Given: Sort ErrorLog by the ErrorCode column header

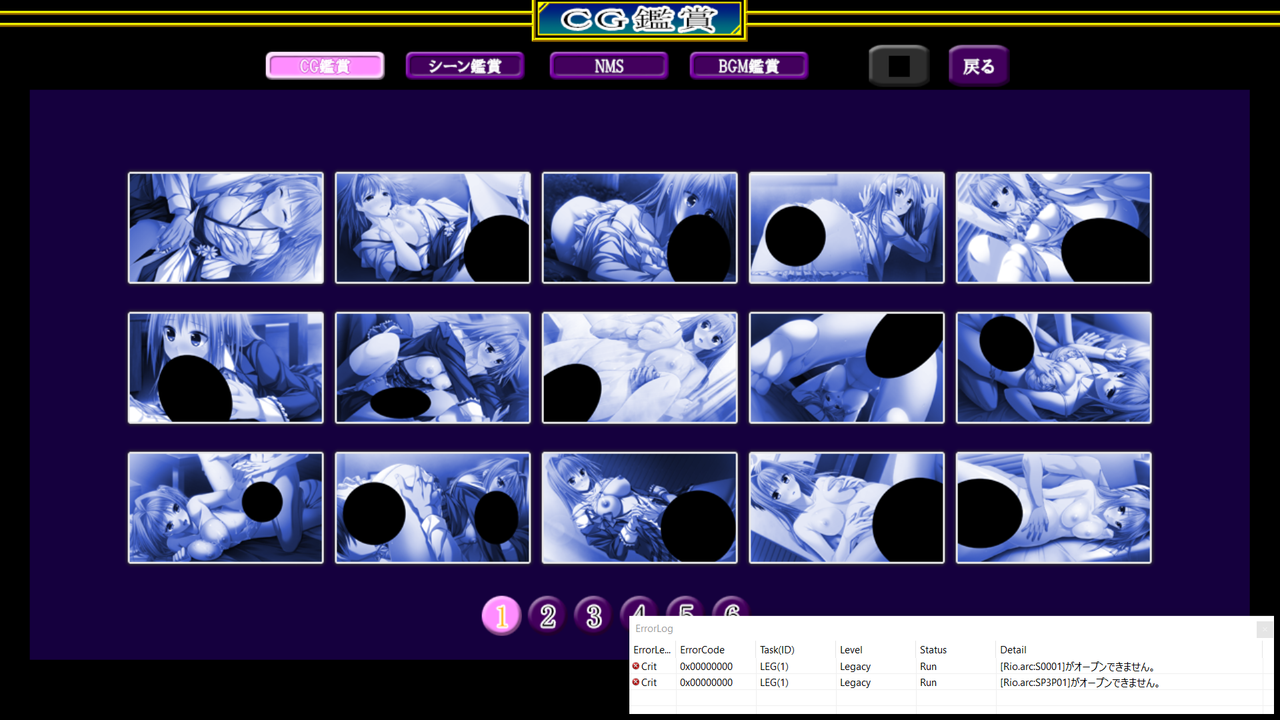Looking at the screenshot, I should point(716,650).
